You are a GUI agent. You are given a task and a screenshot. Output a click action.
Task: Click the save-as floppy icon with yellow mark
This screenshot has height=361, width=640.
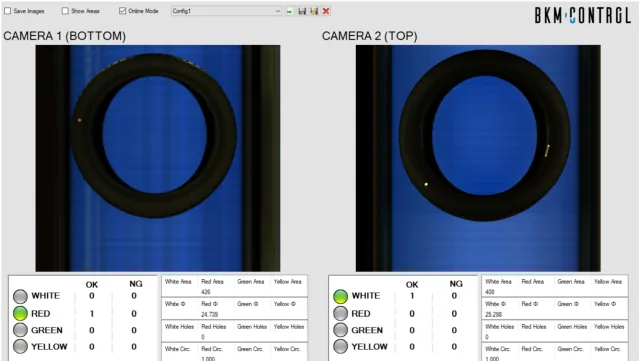coord(314,11)
